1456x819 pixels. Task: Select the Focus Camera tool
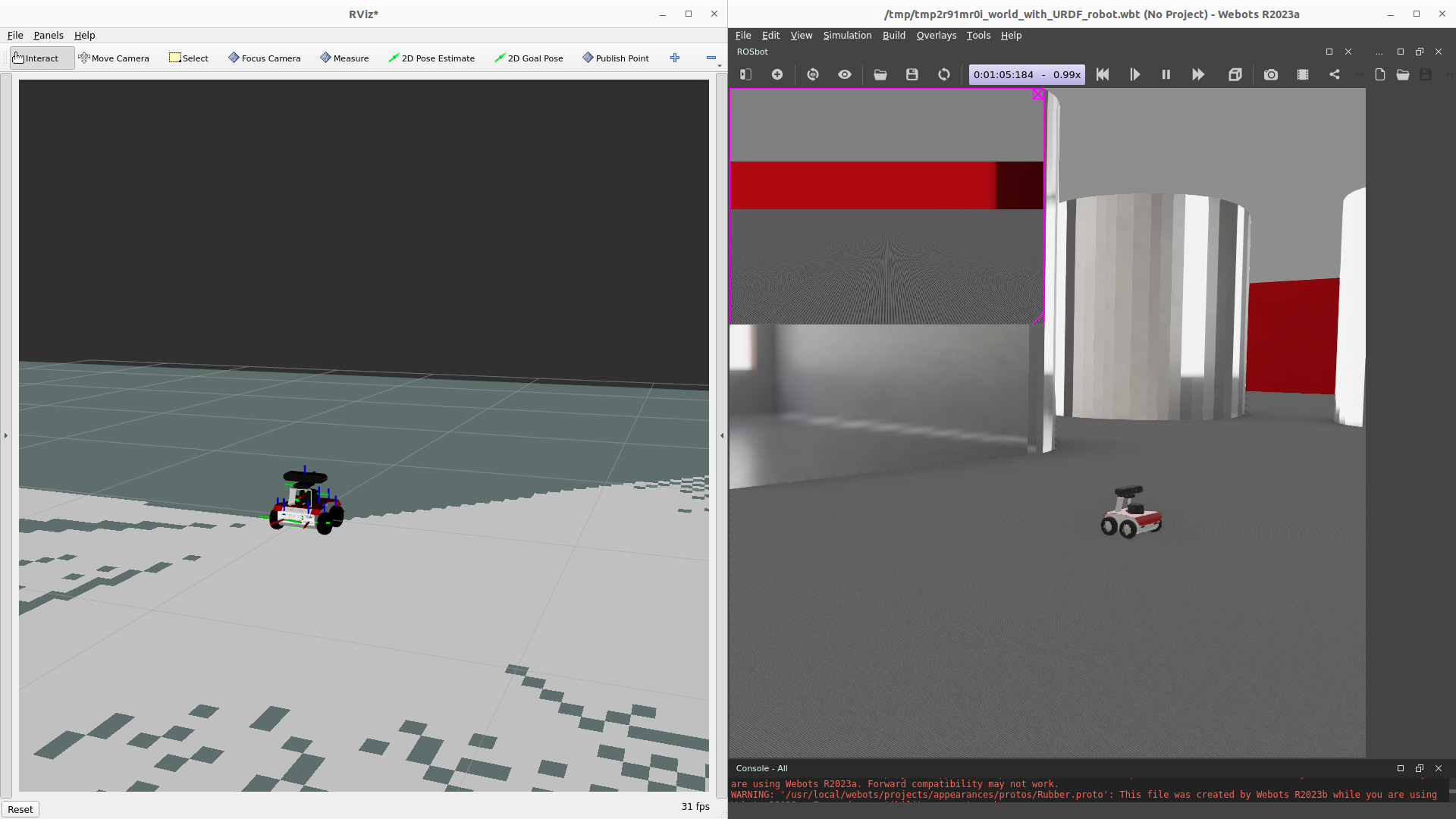(x=264, y=58)
